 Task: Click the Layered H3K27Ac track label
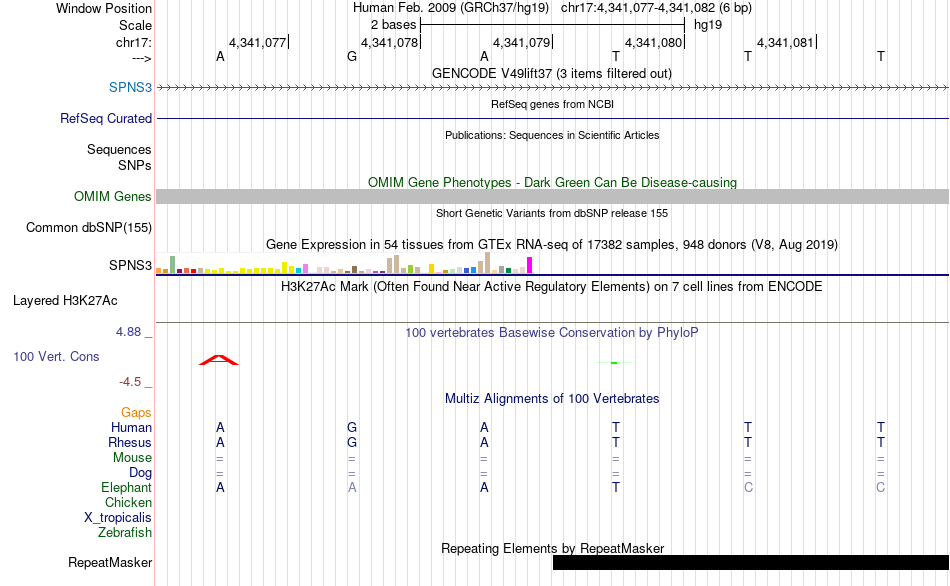click(65, 300)
